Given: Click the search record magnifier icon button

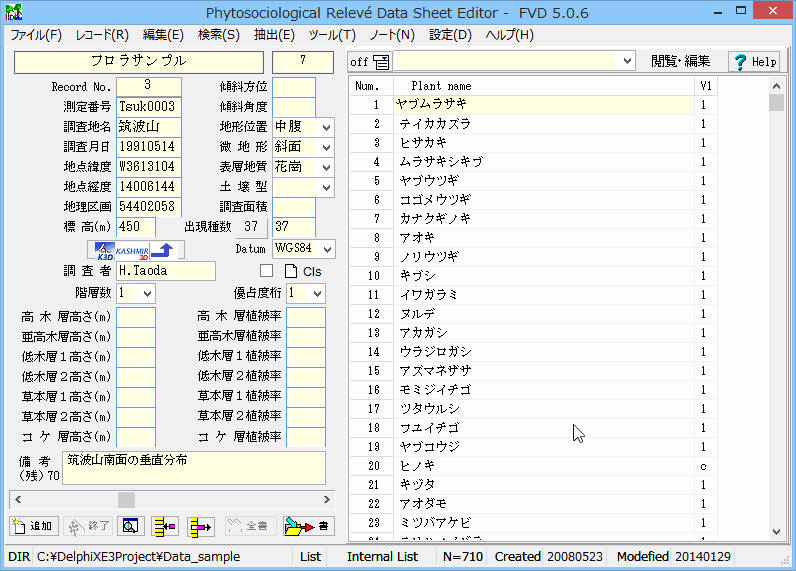Looking at the screenshot, I should [130, 526].
